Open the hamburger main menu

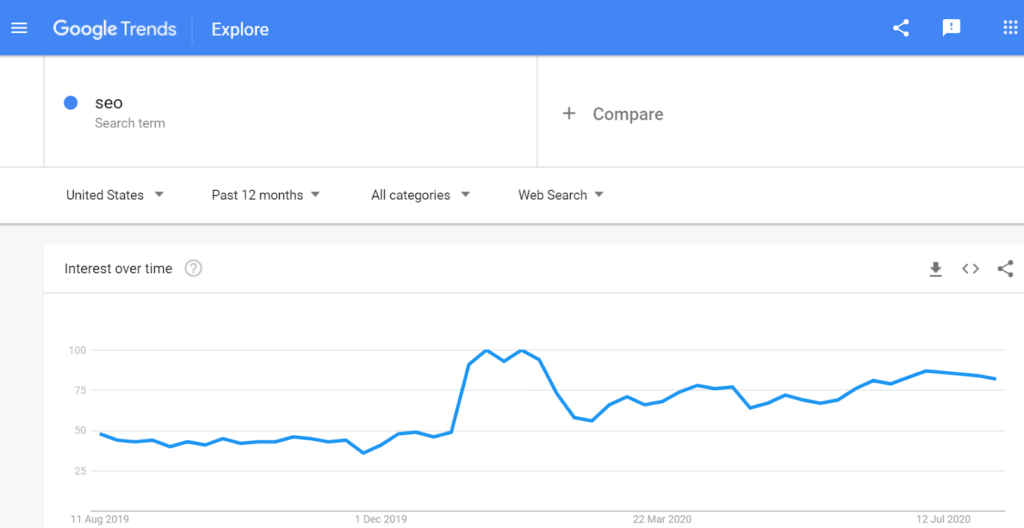tap(19, 28)
